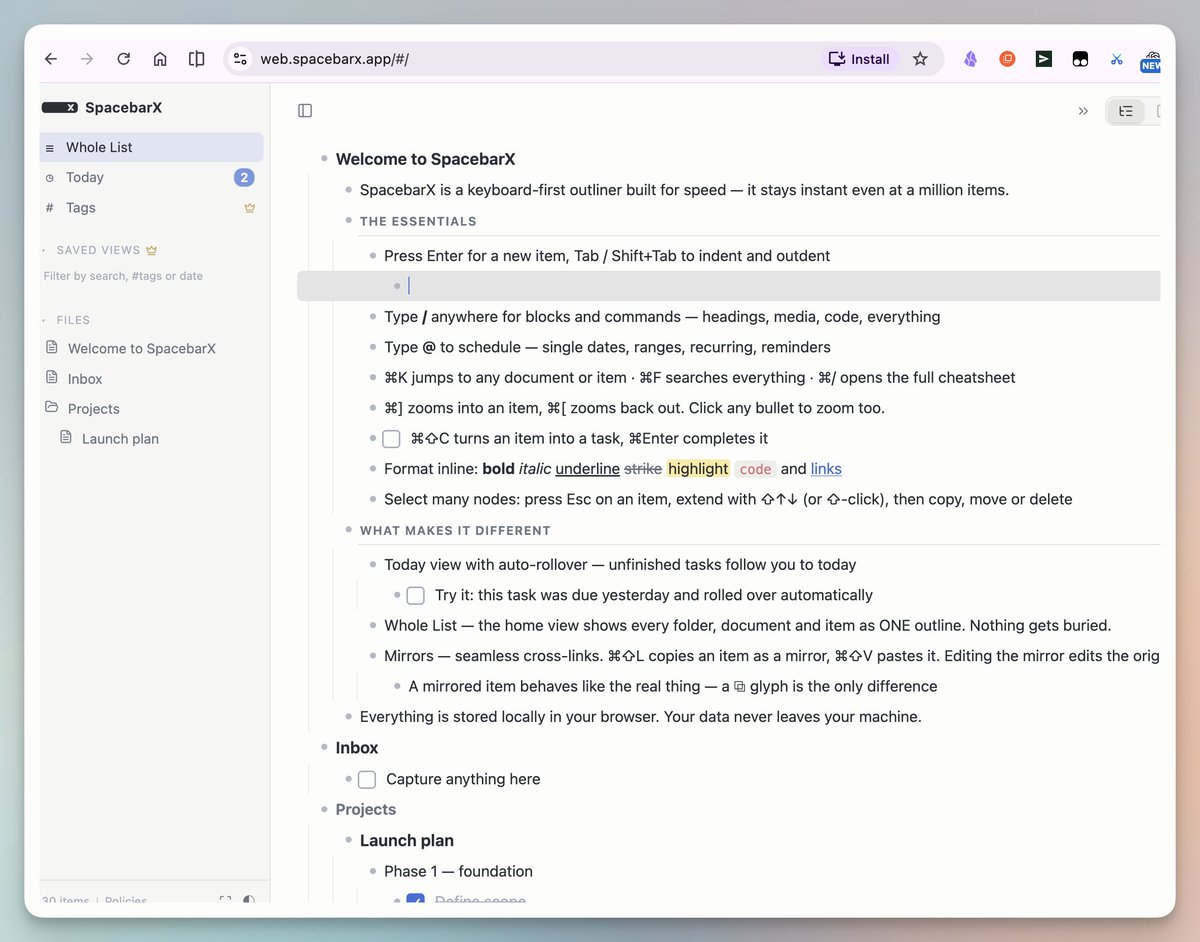Collapse the FILES section in sidebar
The height and width of the screenshot is (942, 1200).
(45, 320)
